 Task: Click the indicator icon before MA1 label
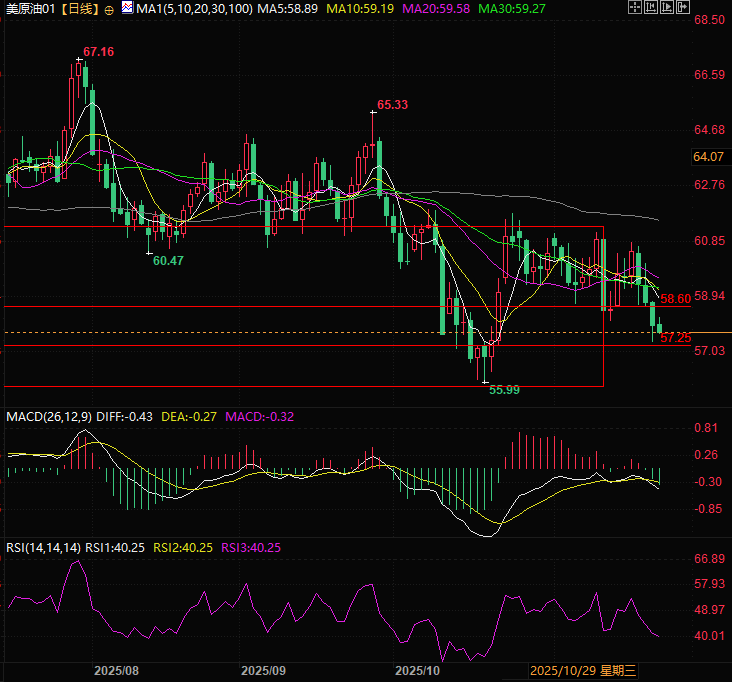[126, 8]
